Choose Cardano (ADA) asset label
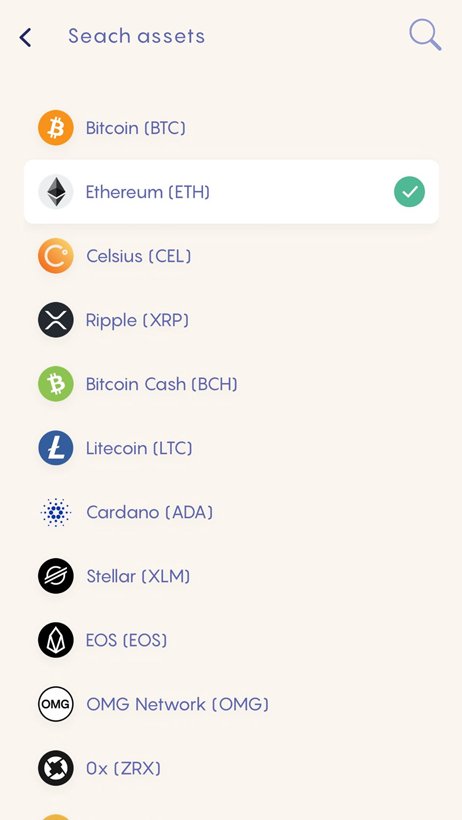462x820 pixels. pyautogui.click(x=150, y=512)
